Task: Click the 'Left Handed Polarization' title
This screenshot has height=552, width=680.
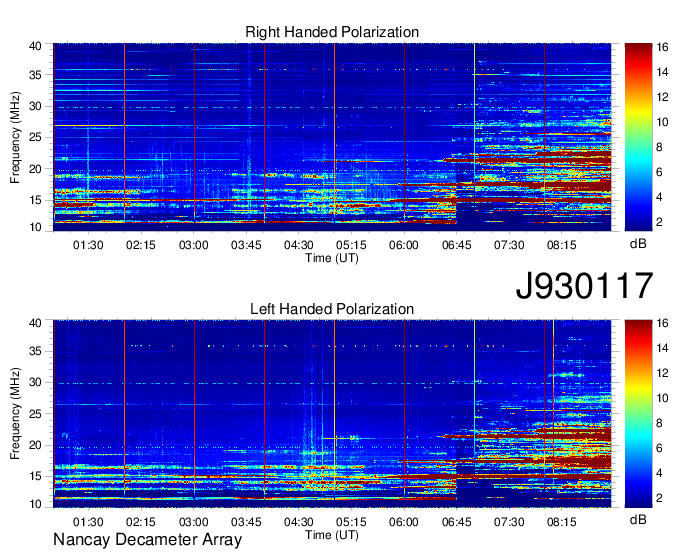Action: (332, 309)
